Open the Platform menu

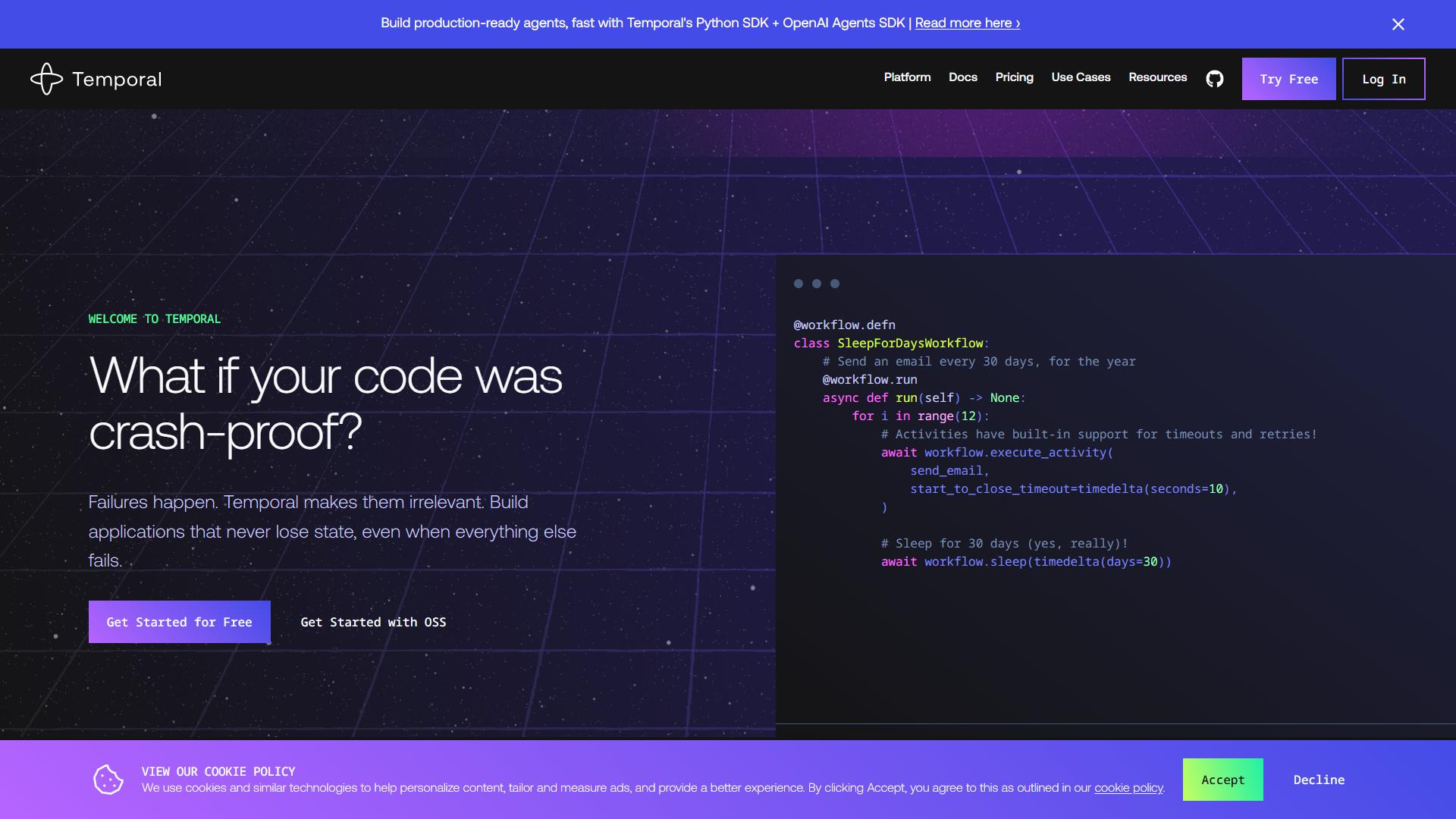click(907, 77)
